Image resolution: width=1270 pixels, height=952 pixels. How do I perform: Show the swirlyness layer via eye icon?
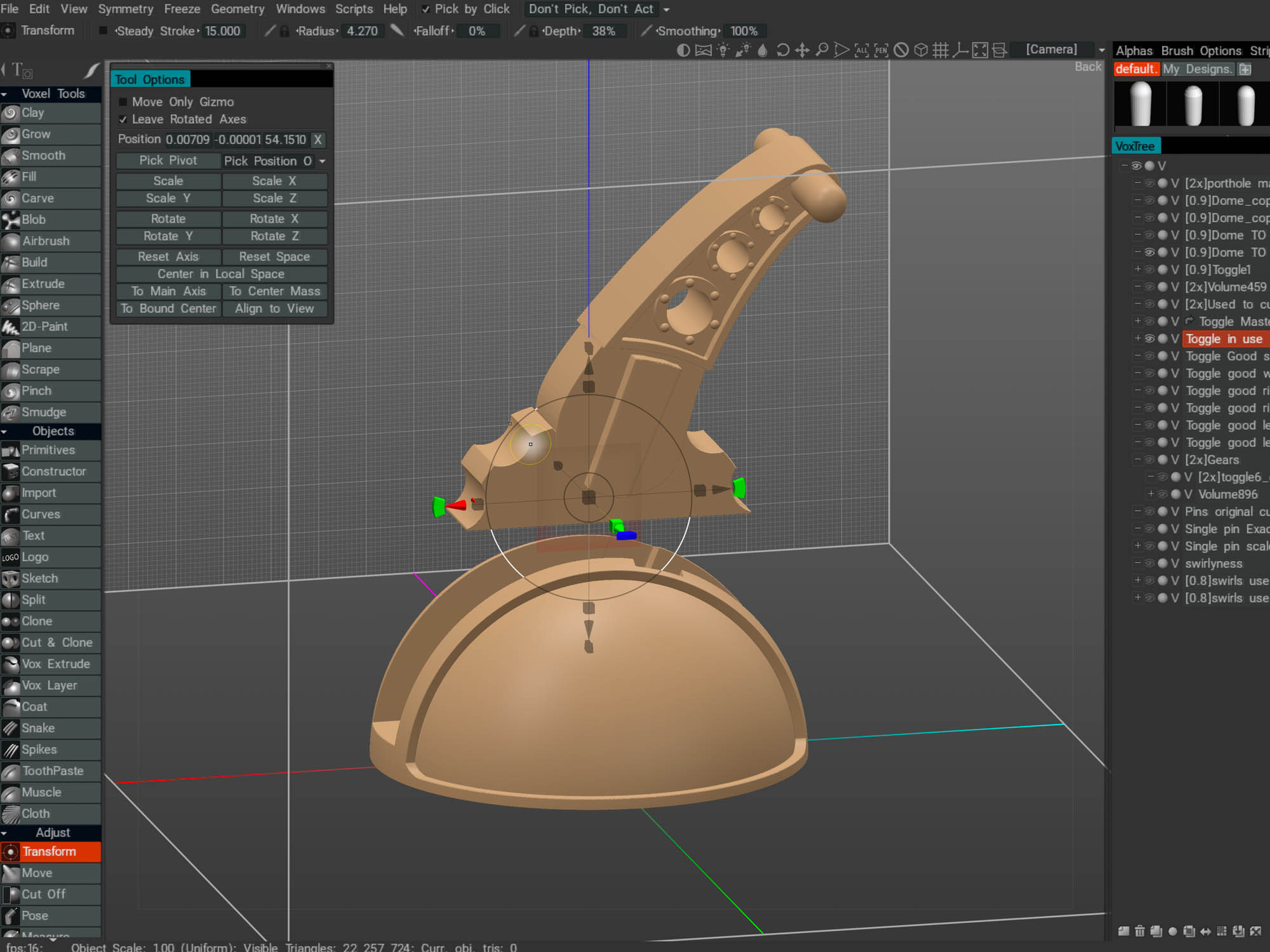1149,564
